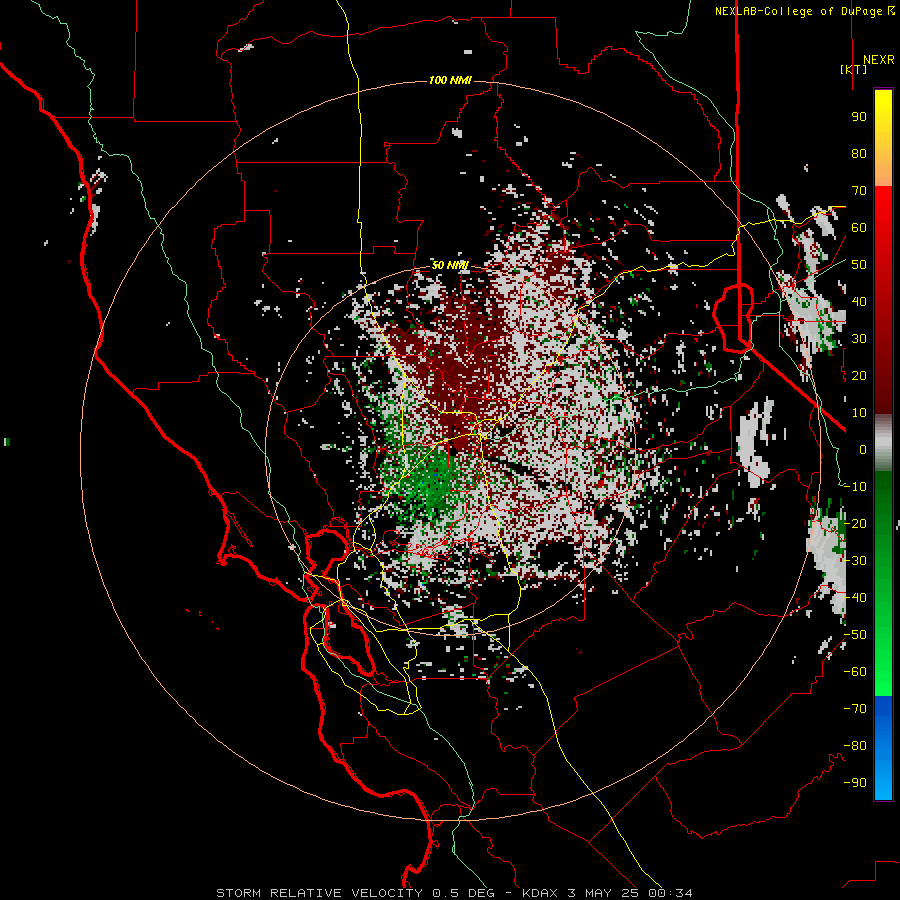This screenshot has height=900, width=900.
Task: Click the 80 value on the color scale
Action: click(859, 154)
